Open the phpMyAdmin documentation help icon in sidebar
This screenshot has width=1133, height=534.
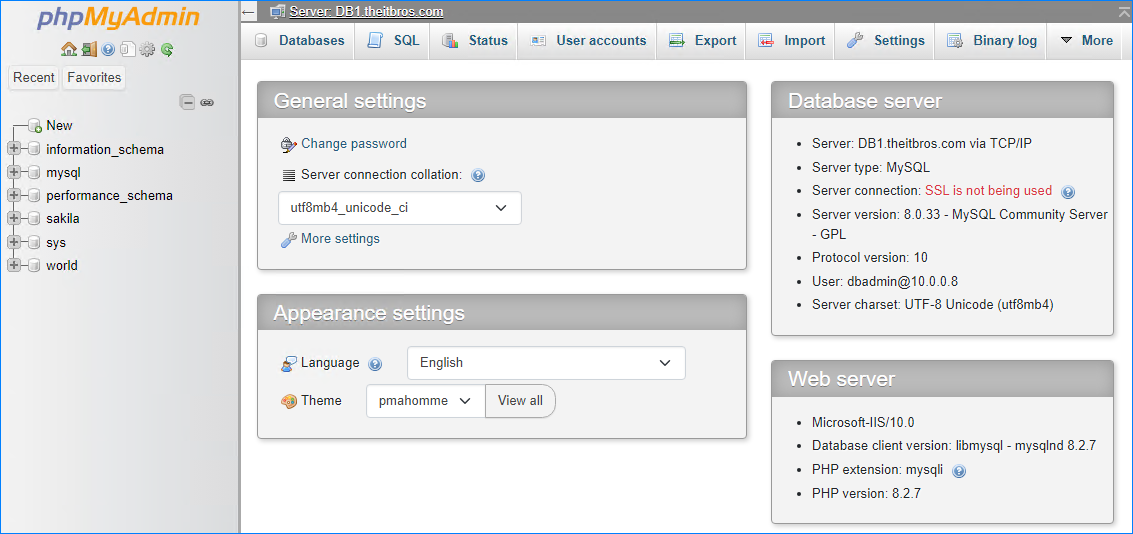coord(108,49)
